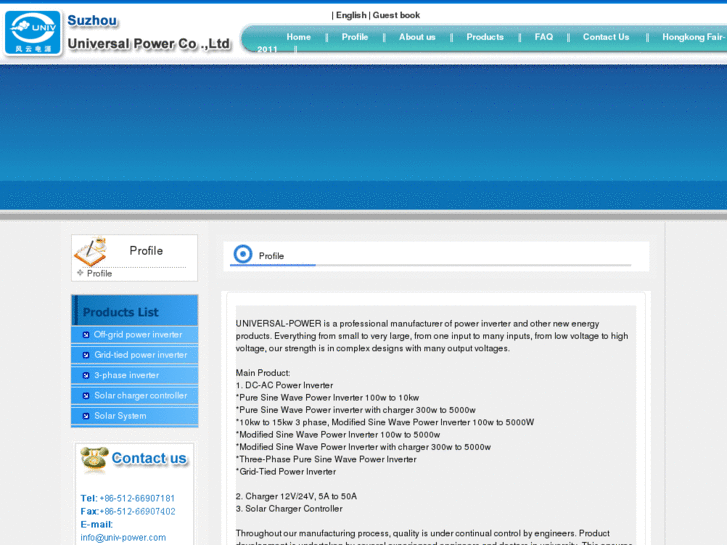This screenshot has width=727, height=545.
Task: Open the FAQ navigation item
Action: click(x=543, y=37)
